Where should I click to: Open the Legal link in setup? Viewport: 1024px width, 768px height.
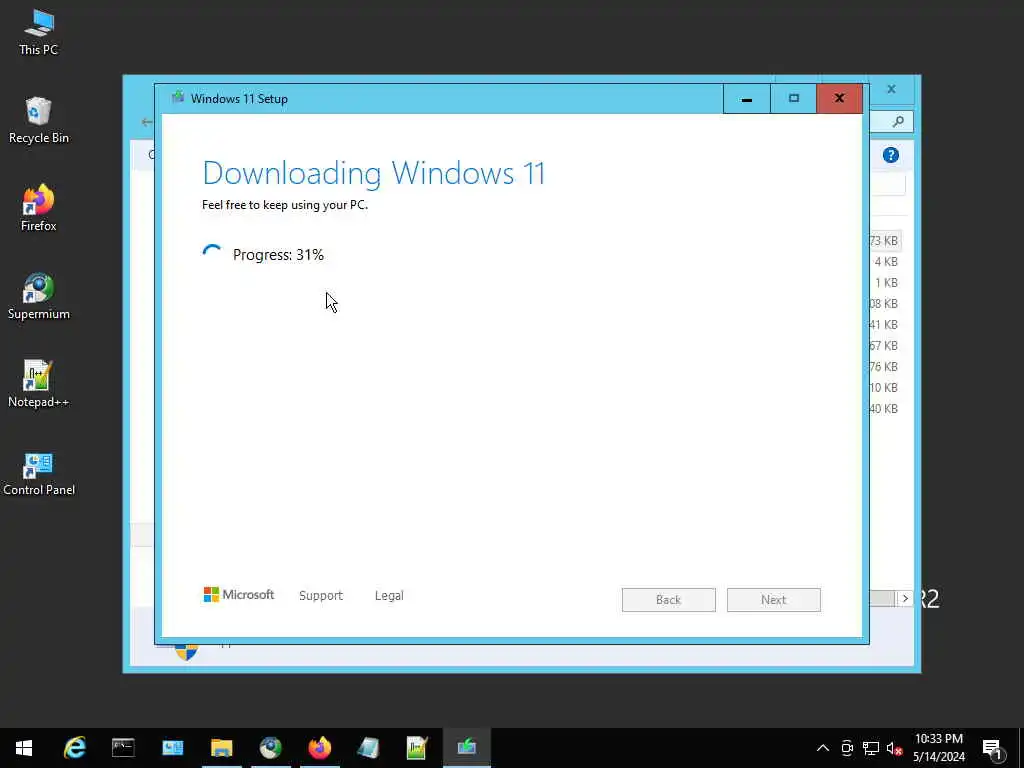tap(389, 596)
